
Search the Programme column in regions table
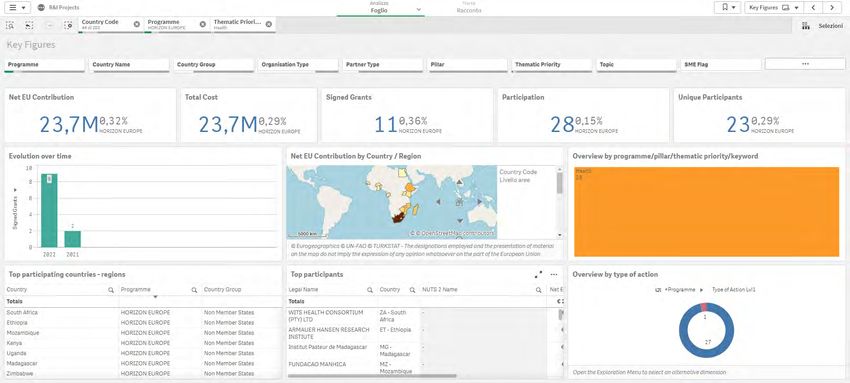tap(194, 290)
